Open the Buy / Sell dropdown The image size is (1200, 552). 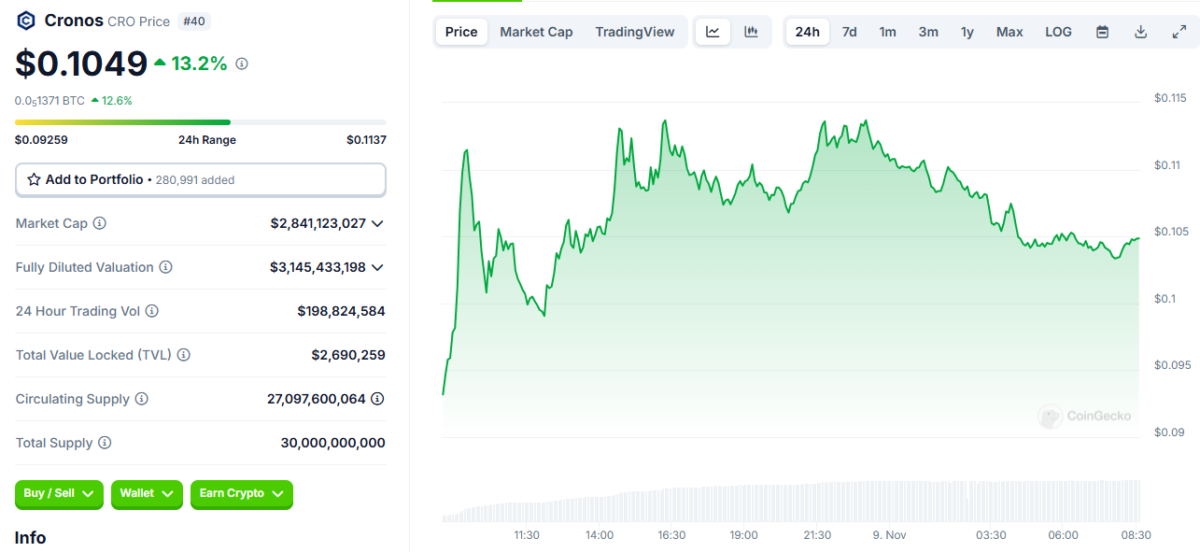point(59,493)
